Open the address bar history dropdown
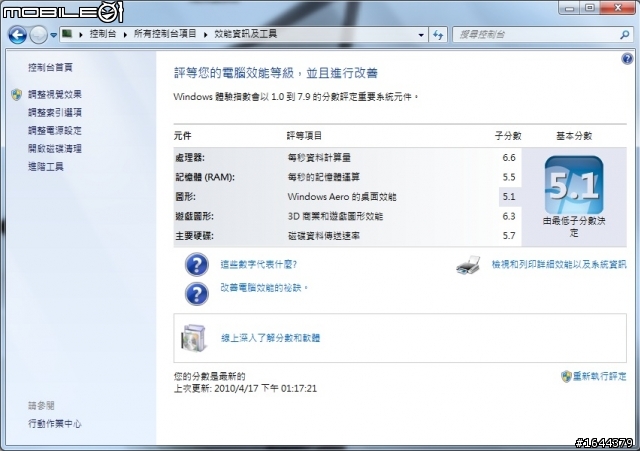The height and width of the screenshot is (451, 640). (421, 35)
